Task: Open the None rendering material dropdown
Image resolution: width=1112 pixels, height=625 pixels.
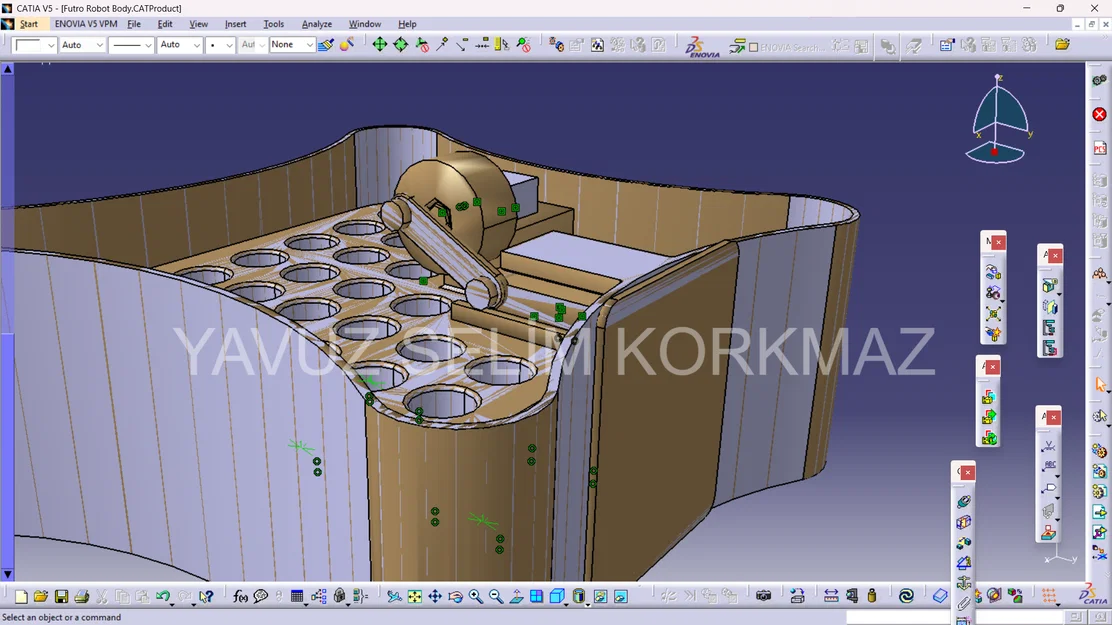Action: tap(290, 44)
